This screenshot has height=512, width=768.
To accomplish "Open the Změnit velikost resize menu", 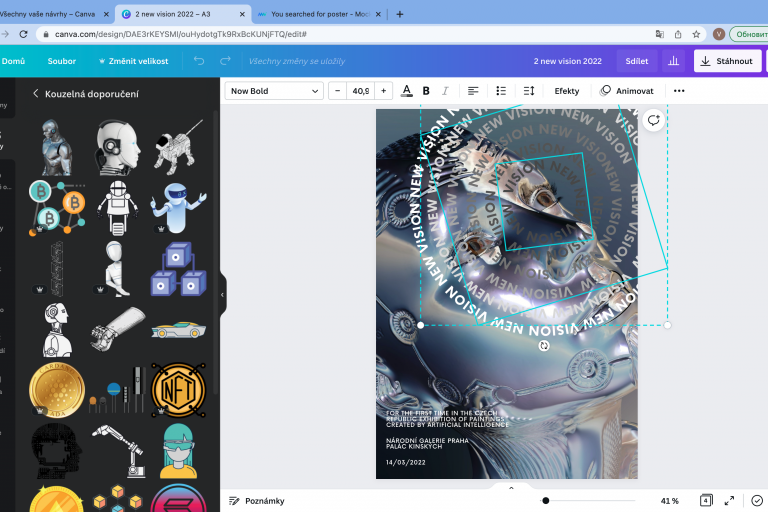I will (131, 61).
